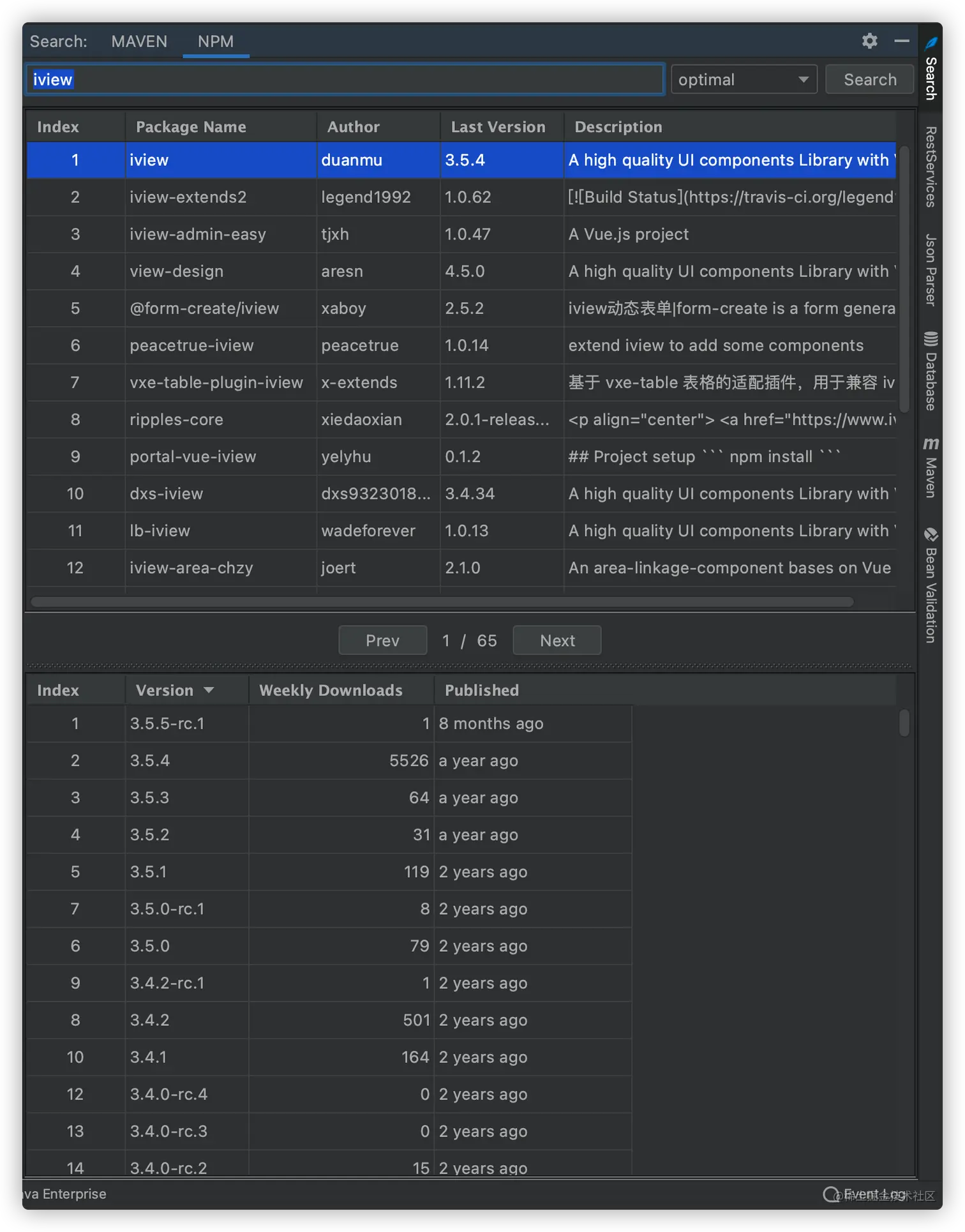Open the settings gear in the search panel
The width and height of the screenshot is (965, 1232).
869,41
